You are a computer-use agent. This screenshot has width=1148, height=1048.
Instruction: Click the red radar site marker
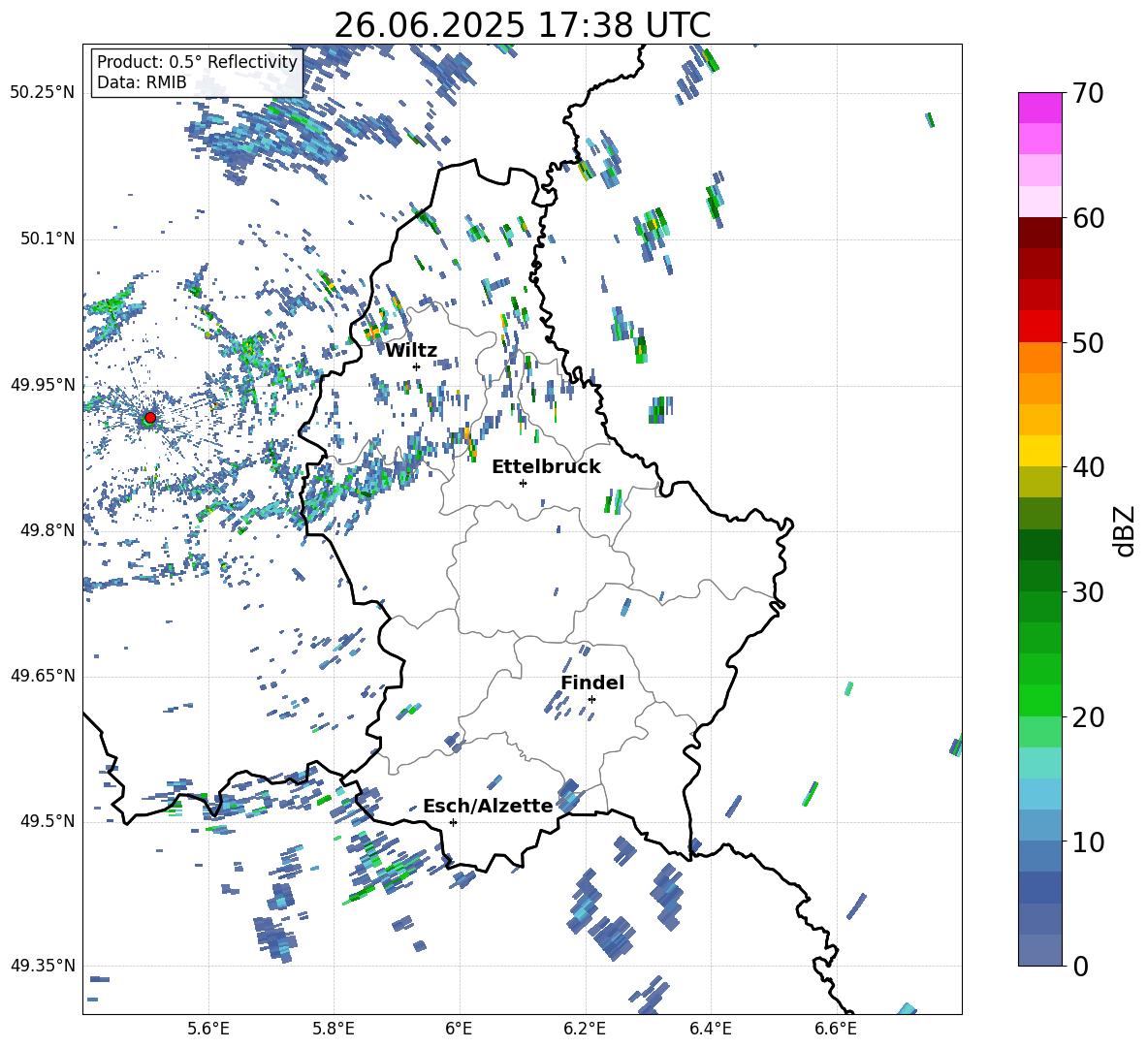pos(150,417)
